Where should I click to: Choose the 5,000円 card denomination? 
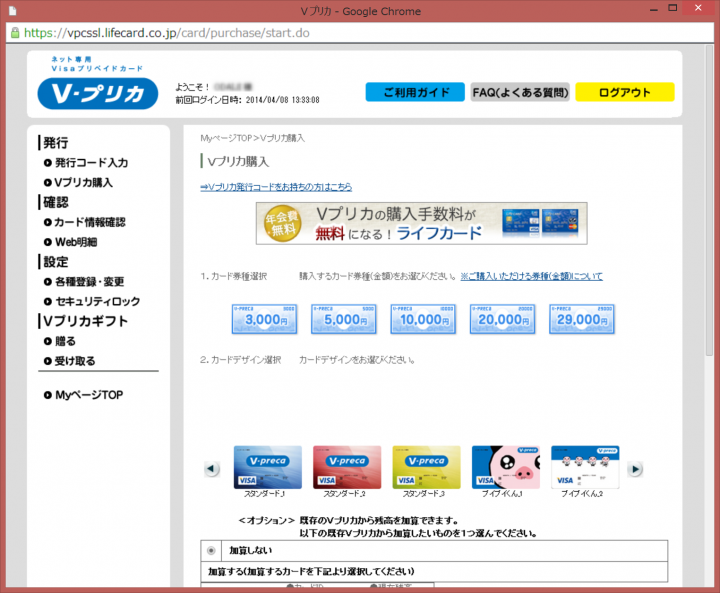tap(344, 319)
